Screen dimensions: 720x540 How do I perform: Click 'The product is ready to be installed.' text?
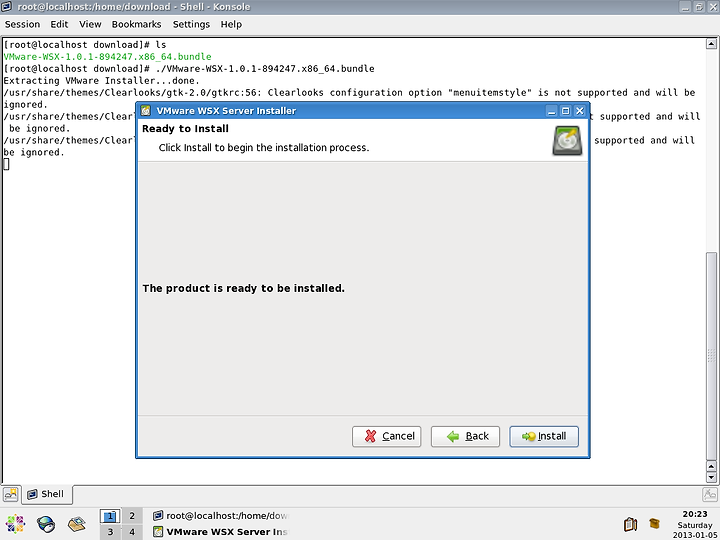(243, 288)
